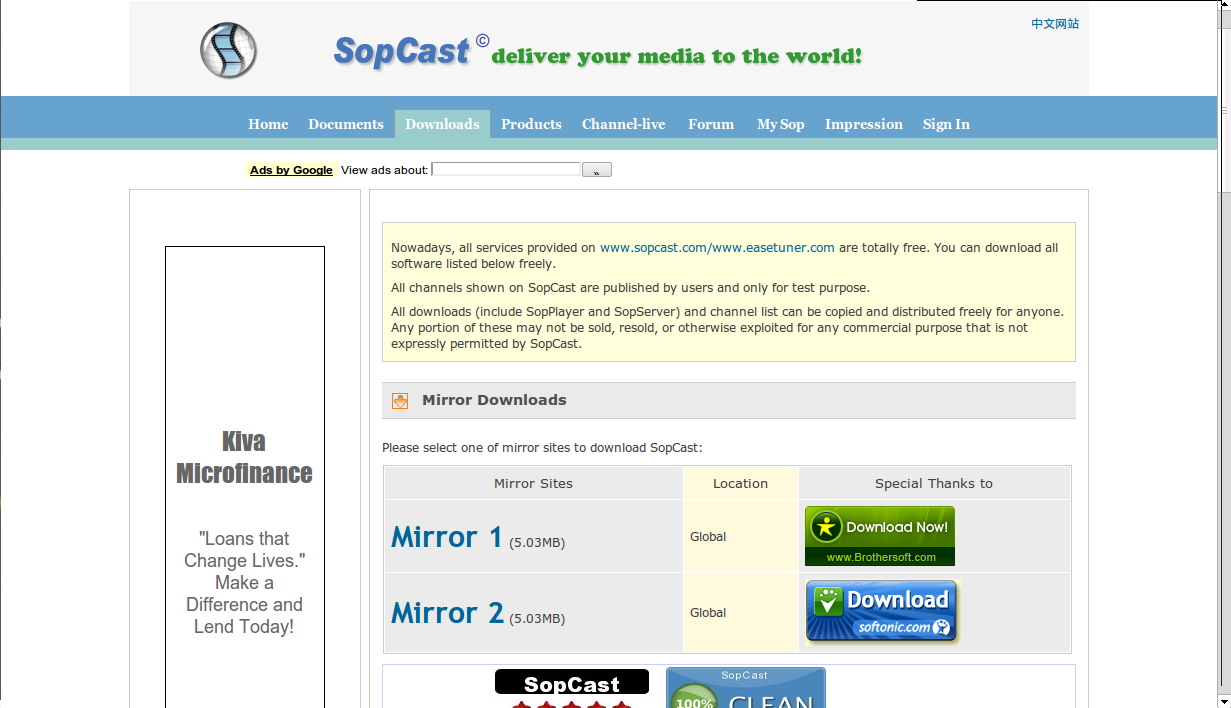Select the Downloads tab

click(442, 124)
